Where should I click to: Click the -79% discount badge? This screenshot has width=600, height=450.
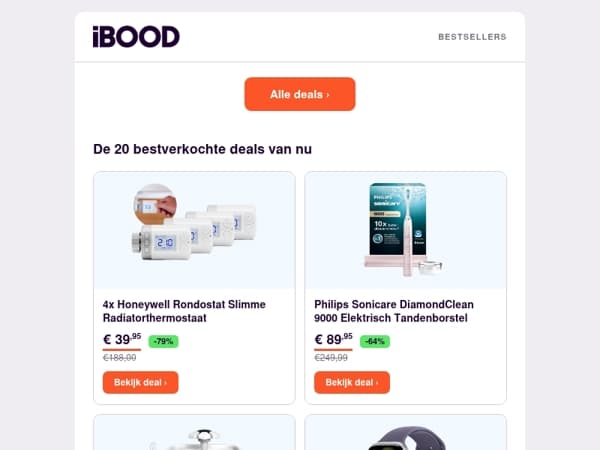[x=163, y=341]
